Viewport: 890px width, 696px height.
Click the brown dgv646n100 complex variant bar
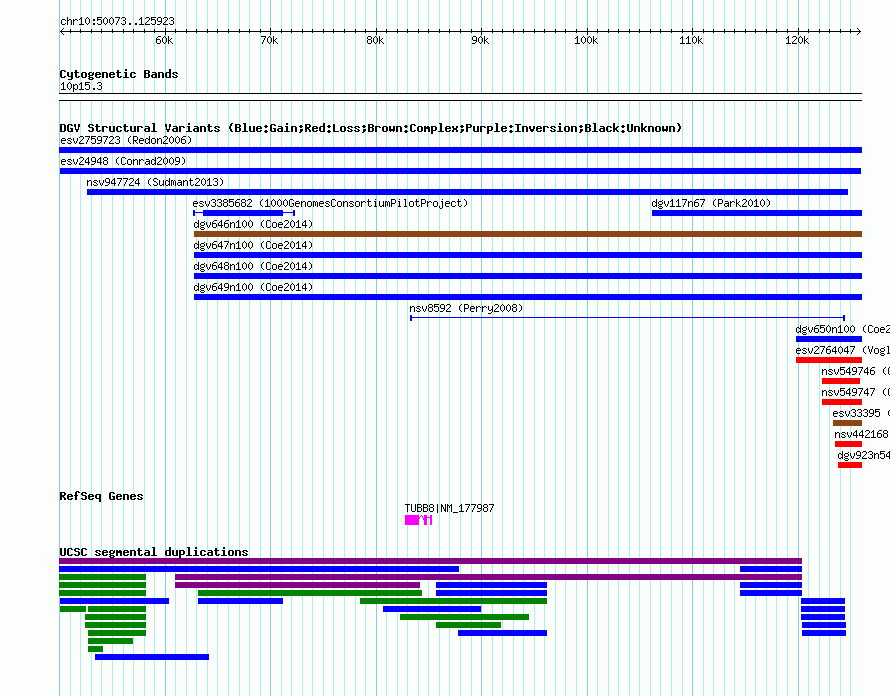(x=528, y=234)
